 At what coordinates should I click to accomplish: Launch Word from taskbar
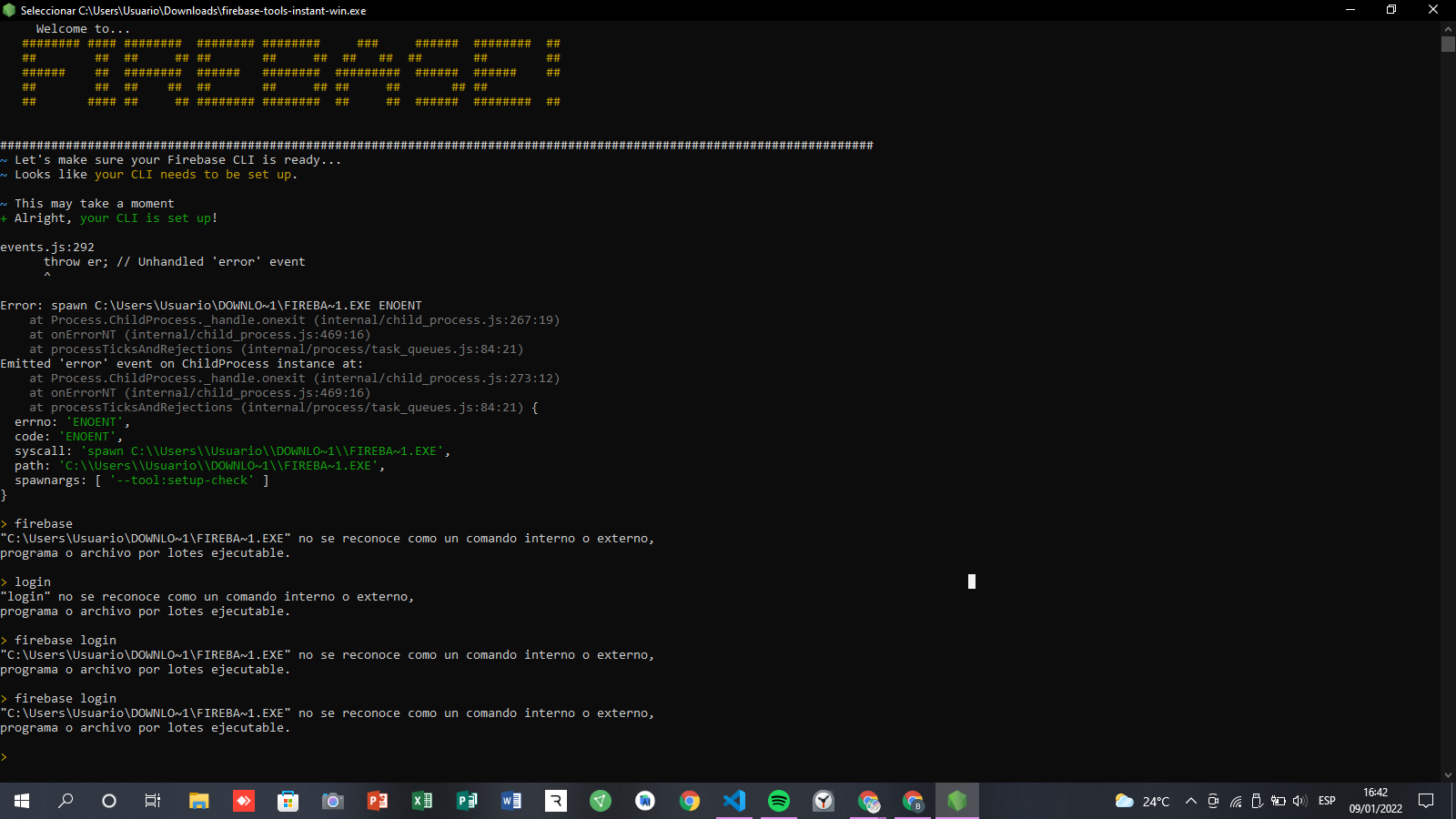(x=511, y=801)
